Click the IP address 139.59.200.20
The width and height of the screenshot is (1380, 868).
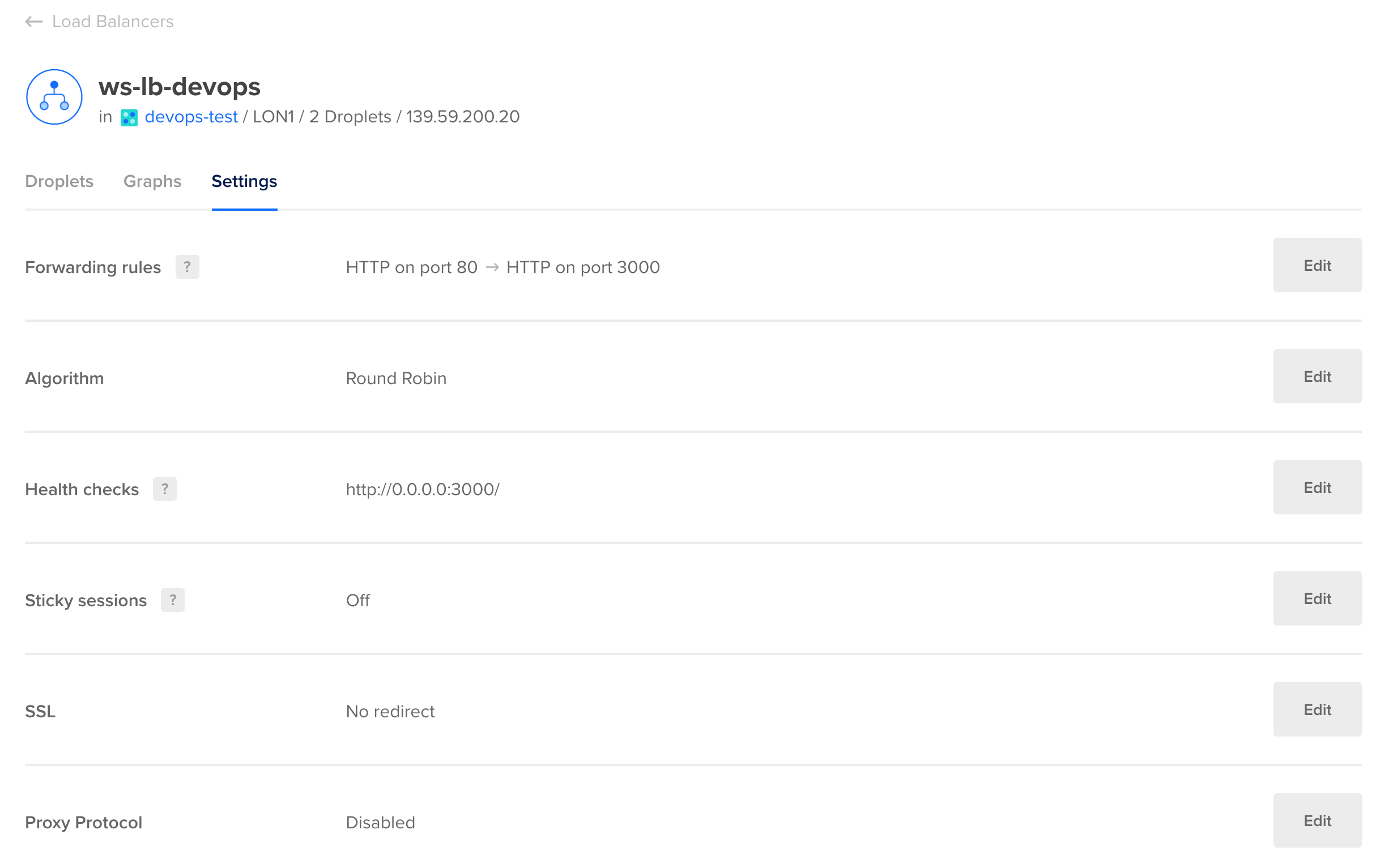click(x=462, y=117)
